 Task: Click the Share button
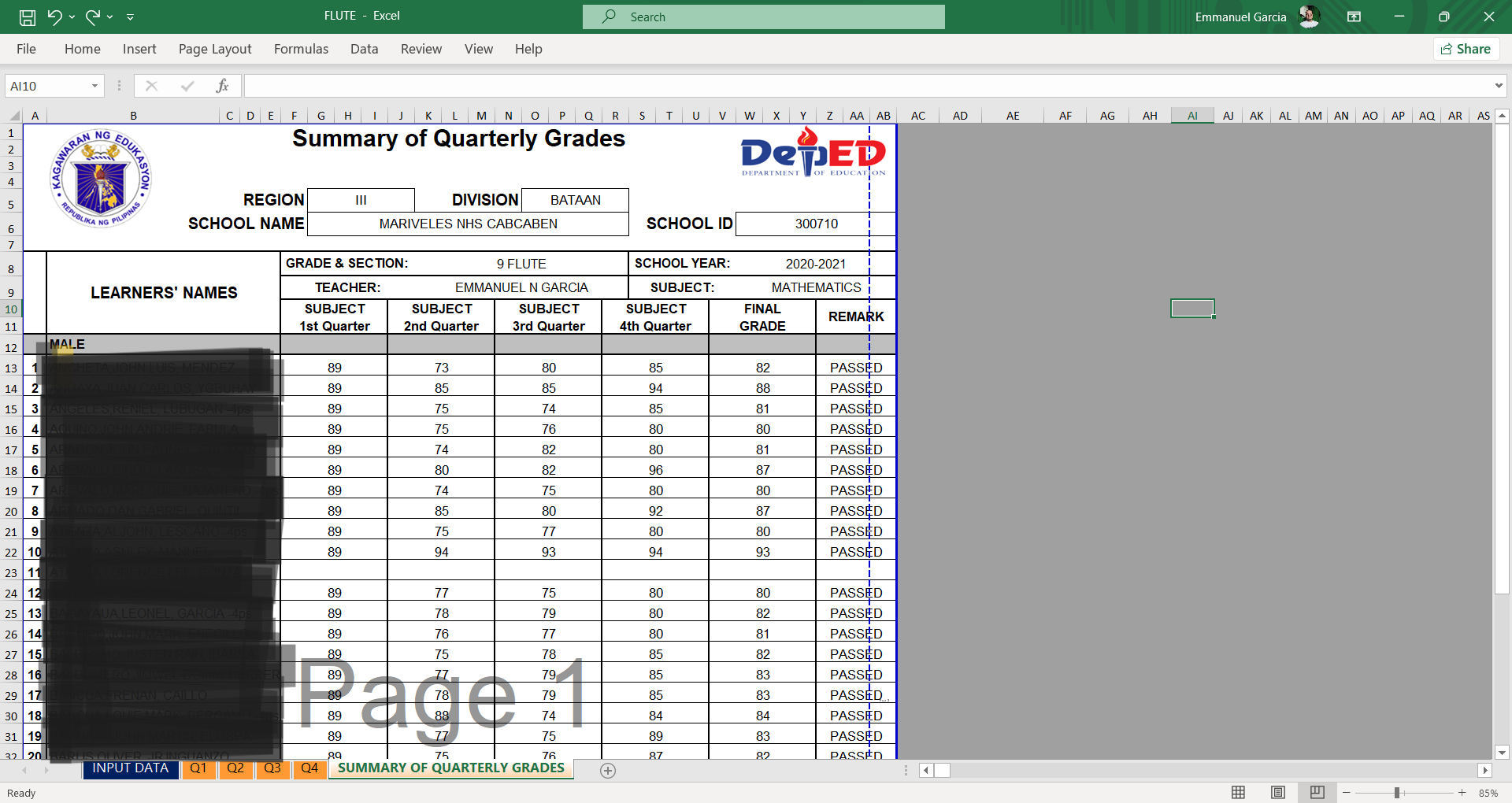(x=1466, y=49)
